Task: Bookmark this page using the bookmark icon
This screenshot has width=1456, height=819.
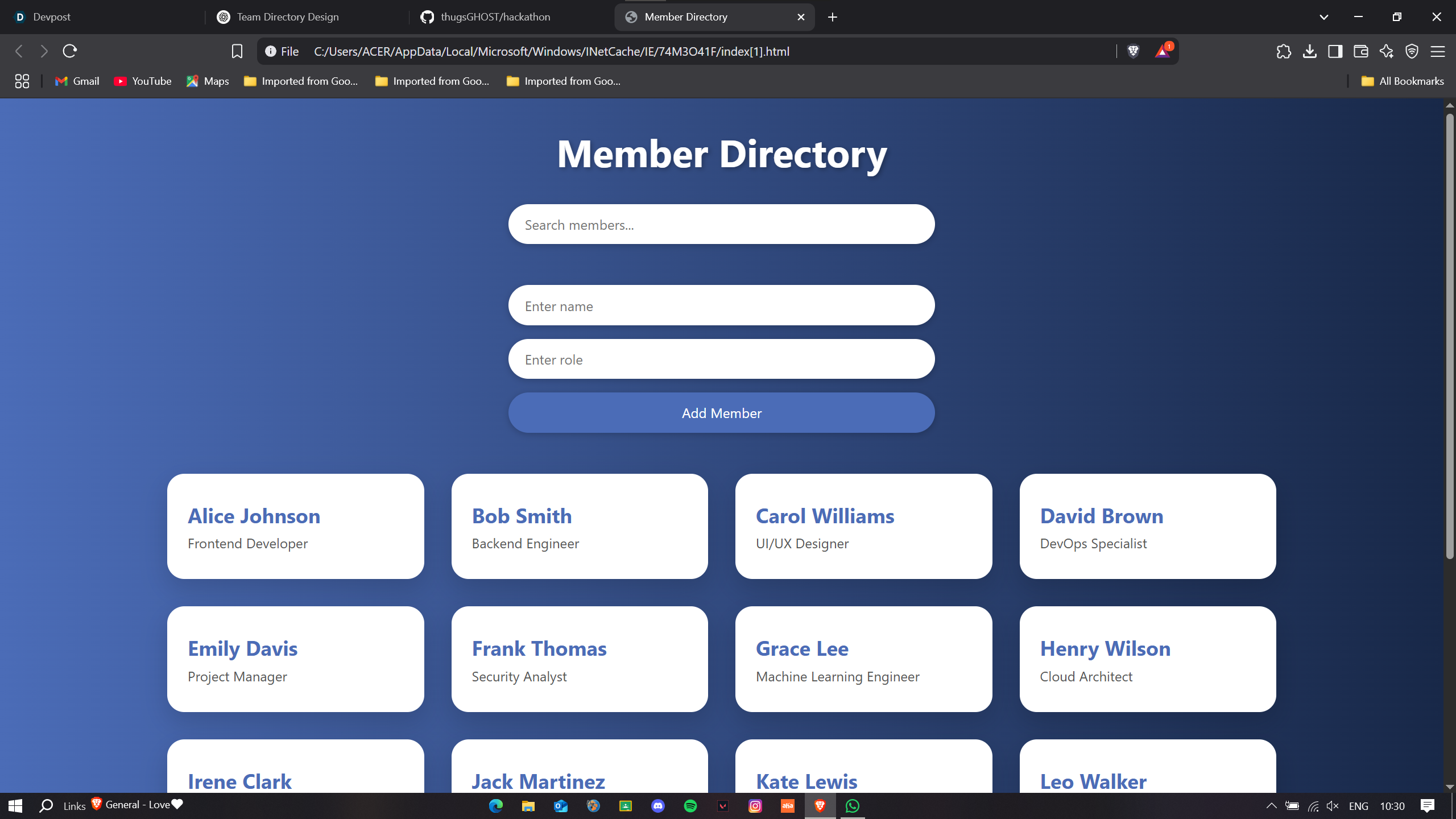Action: tap(237, 51)
